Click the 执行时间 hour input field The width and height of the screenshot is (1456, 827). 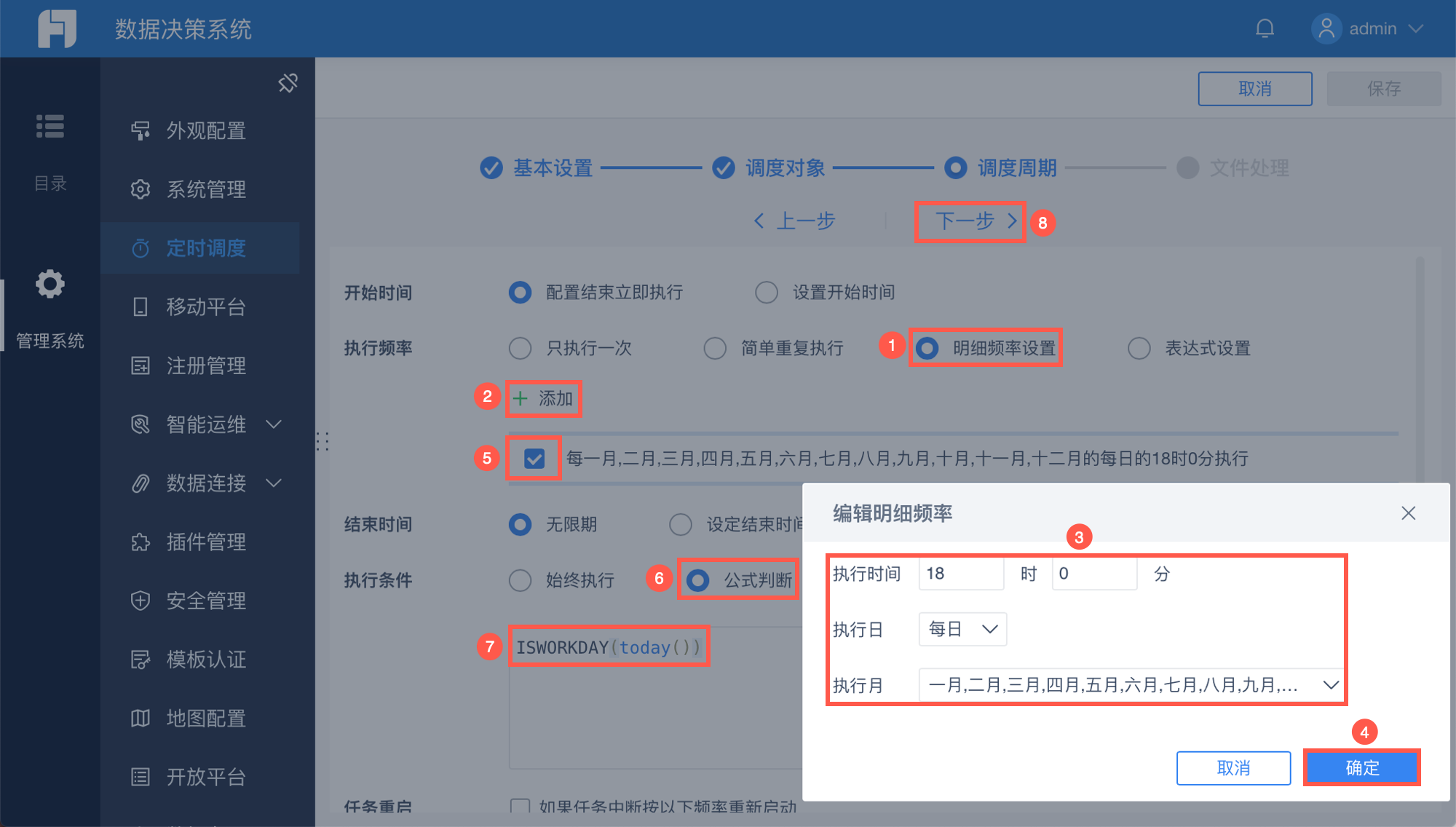[961, 574]
